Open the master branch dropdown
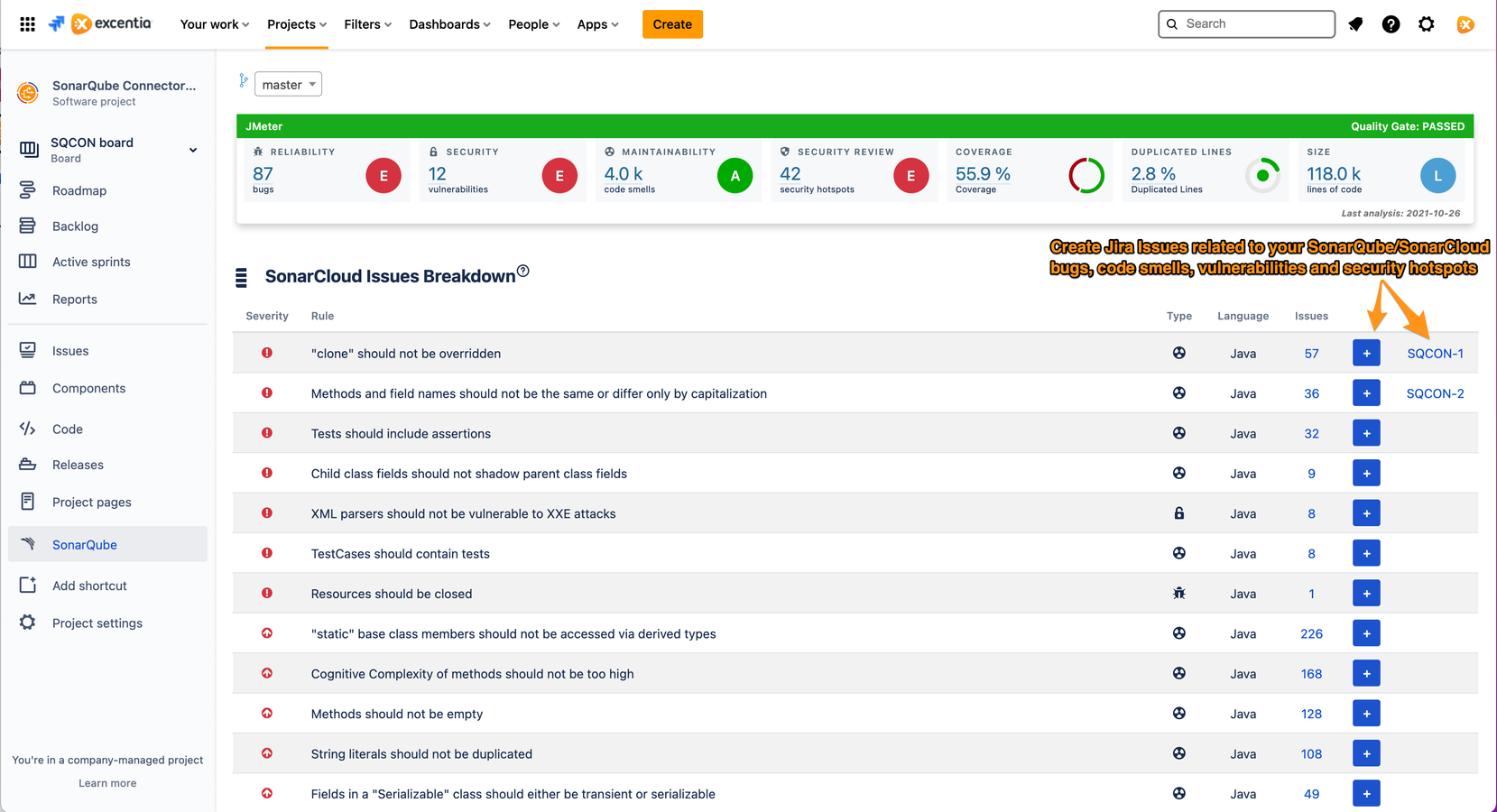 [x=288, y=84]
